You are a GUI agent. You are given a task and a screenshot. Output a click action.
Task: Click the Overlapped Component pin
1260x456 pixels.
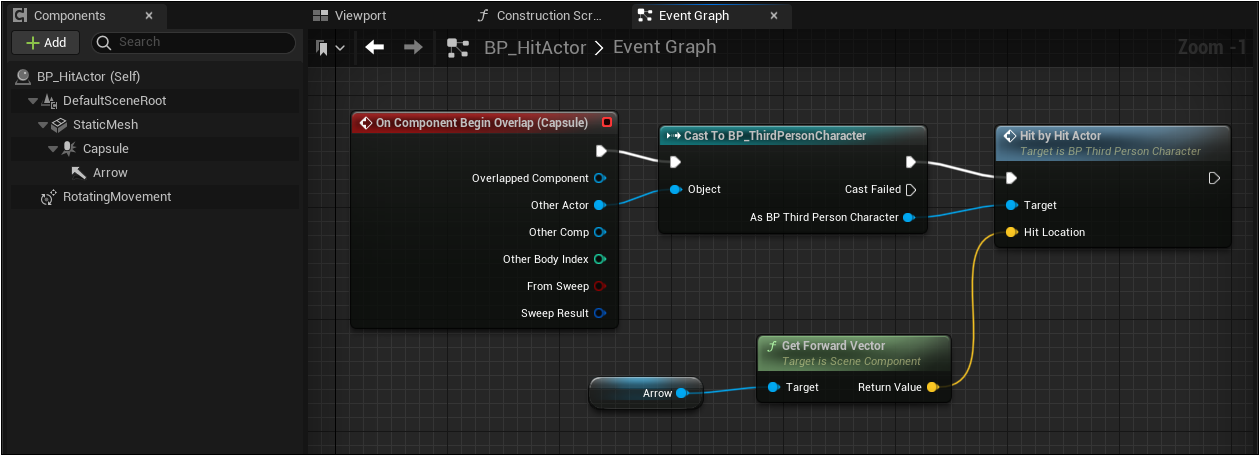tap(600, 178)
